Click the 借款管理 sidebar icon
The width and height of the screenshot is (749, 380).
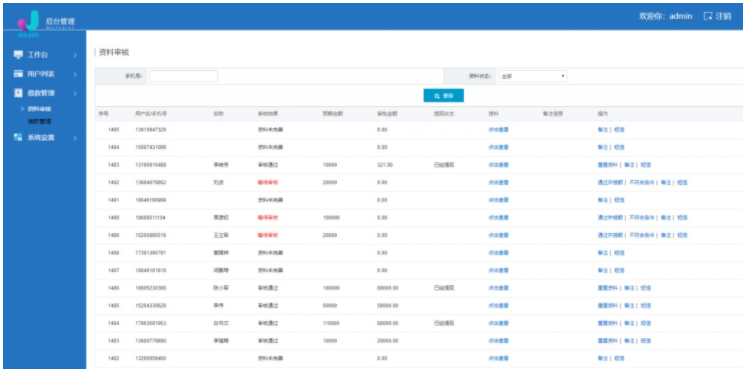point(18,93)
